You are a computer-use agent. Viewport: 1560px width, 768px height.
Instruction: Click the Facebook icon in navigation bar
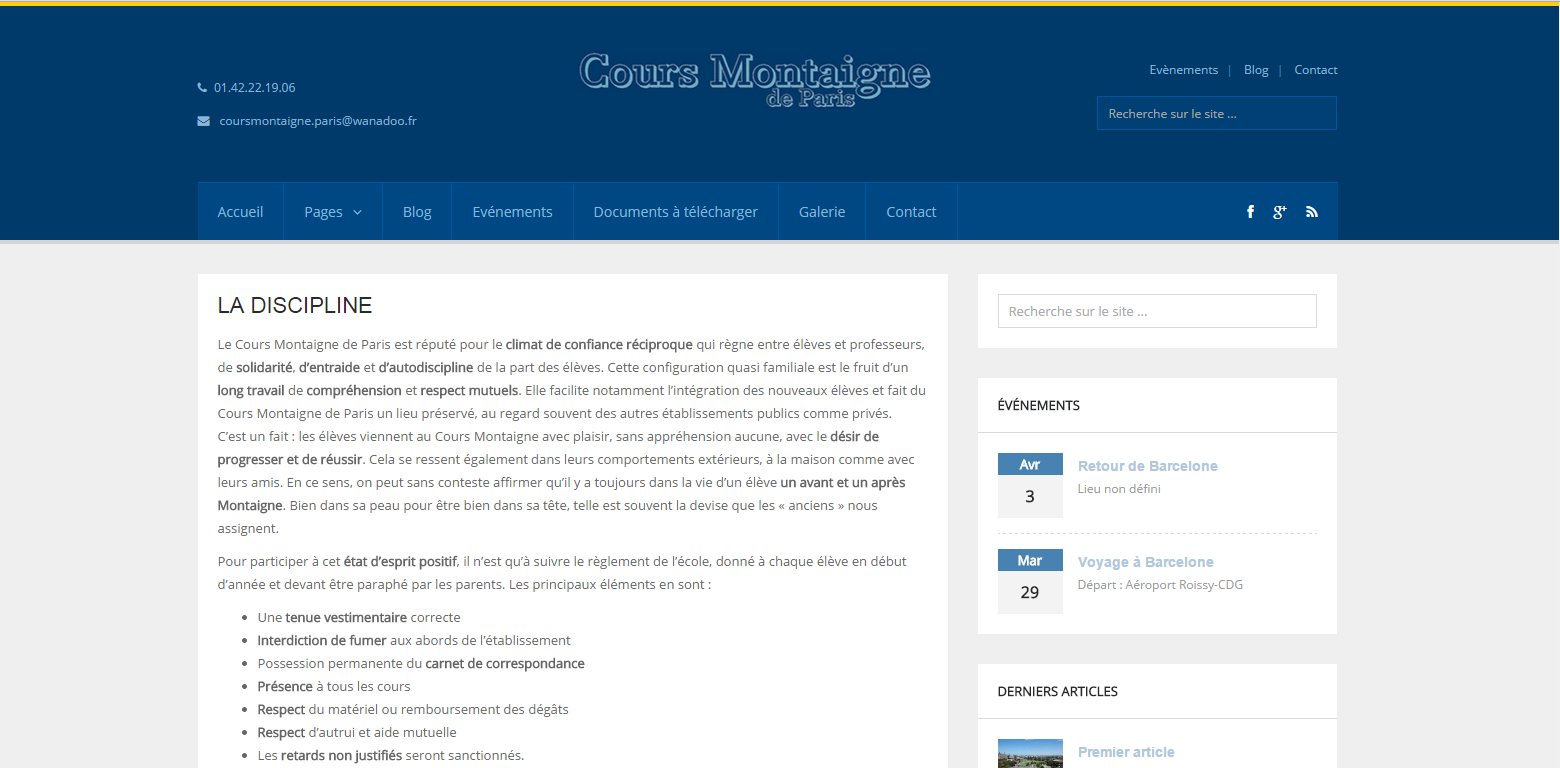[x=1250, y=212]
